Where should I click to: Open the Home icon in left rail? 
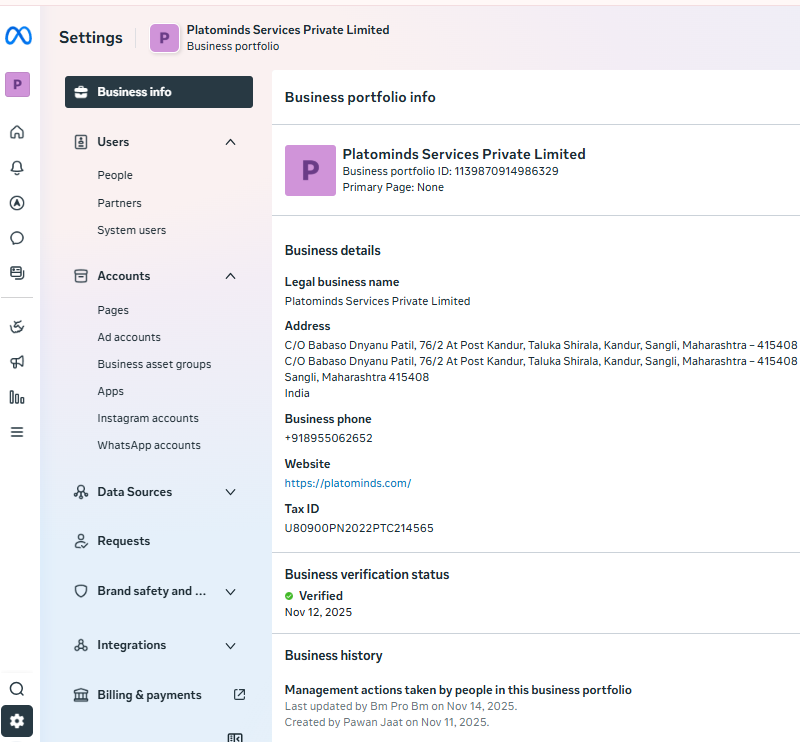17,132
